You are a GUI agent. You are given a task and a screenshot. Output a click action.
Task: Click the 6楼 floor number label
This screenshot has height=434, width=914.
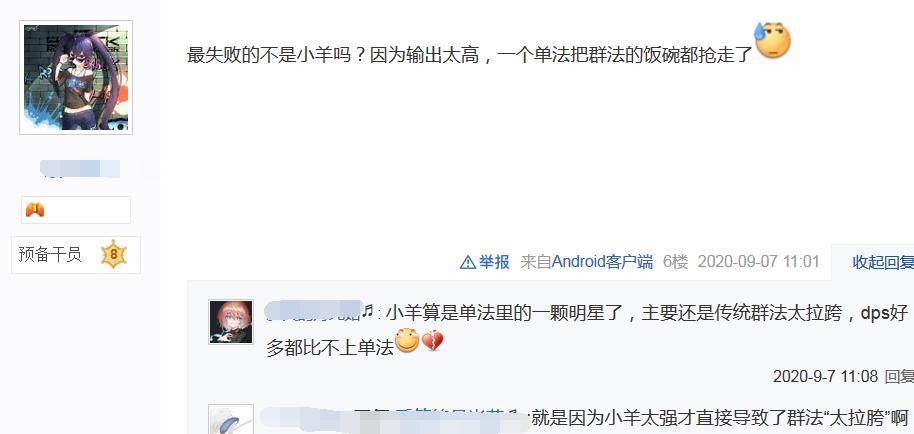pyautogui.click(x=676, y=262)
